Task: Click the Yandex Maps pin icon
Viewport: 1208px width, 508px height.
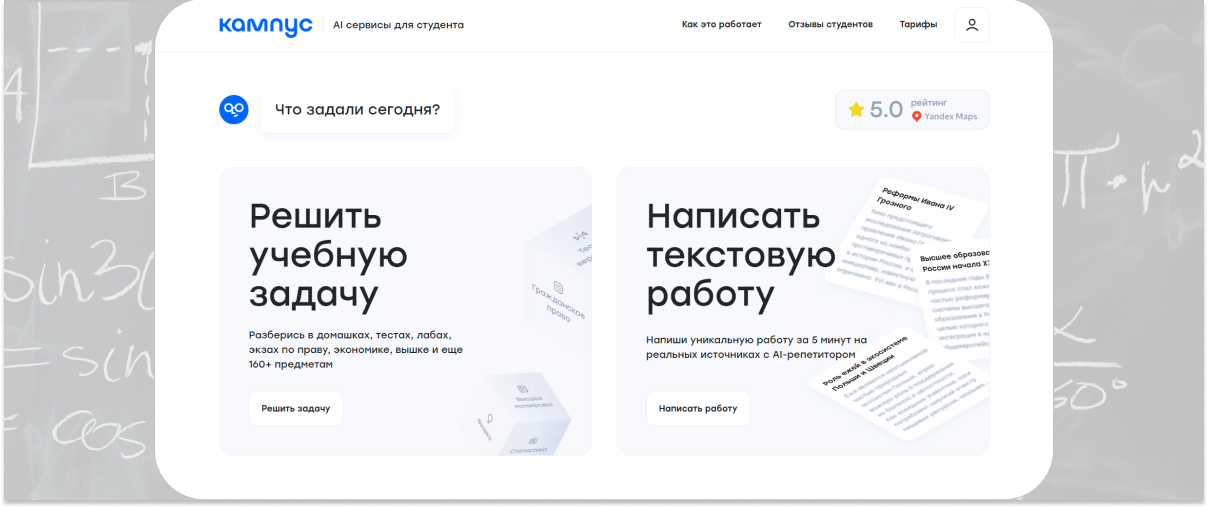Action: click(916, 117)
